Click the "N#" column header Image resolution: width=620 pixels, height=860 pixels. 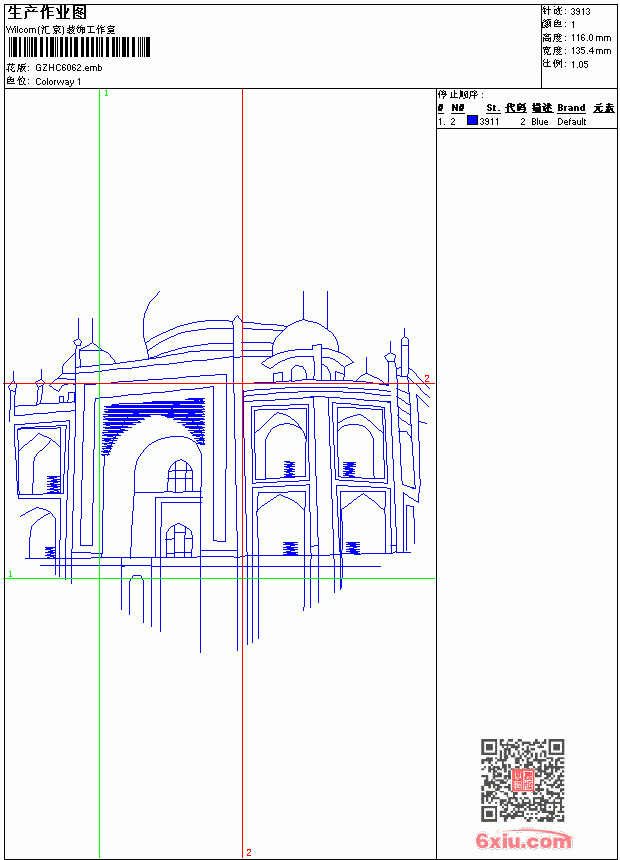coord(458,108)
